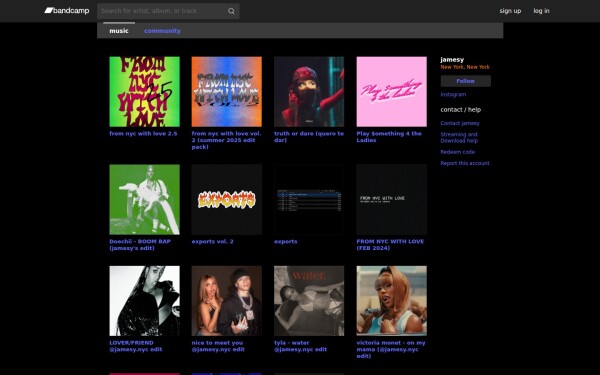Click 'LOVER/FRIEND @jamesy.nyc edit' title
This screenshot has height=375, width=600.
tap(135, 346)
